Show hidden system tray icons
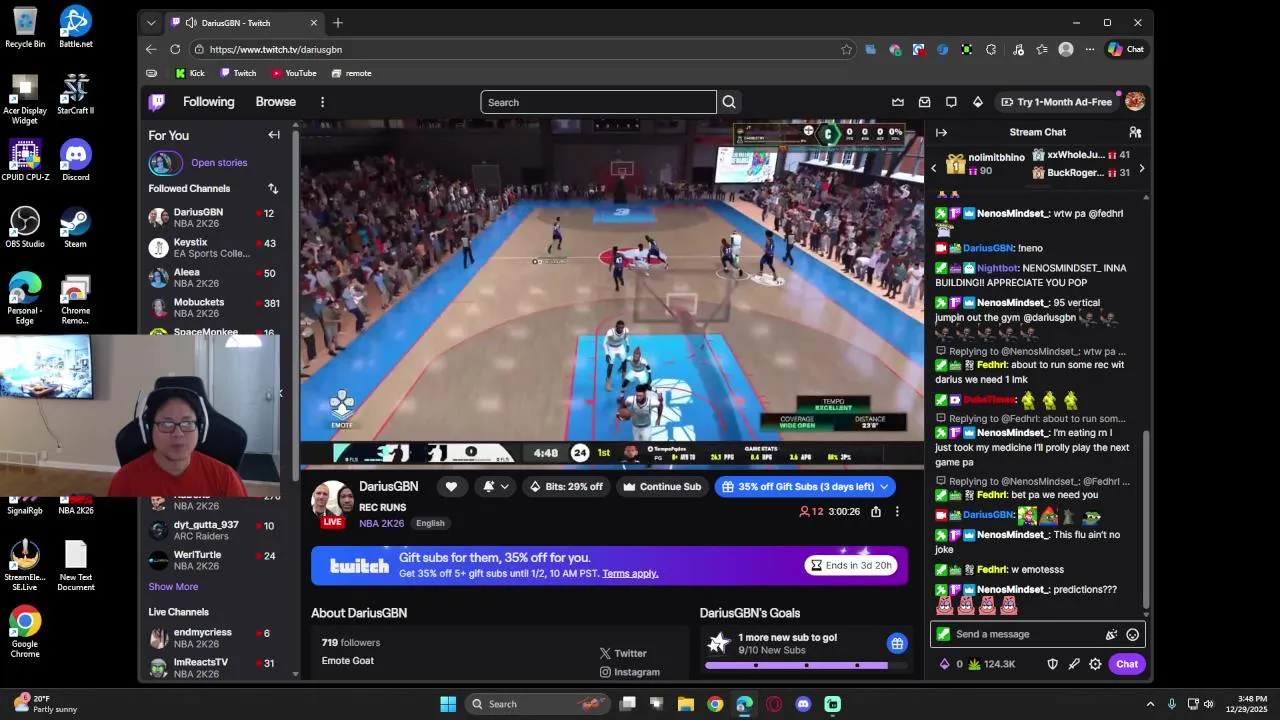 pyautogui.click(x=1150, y=704)
